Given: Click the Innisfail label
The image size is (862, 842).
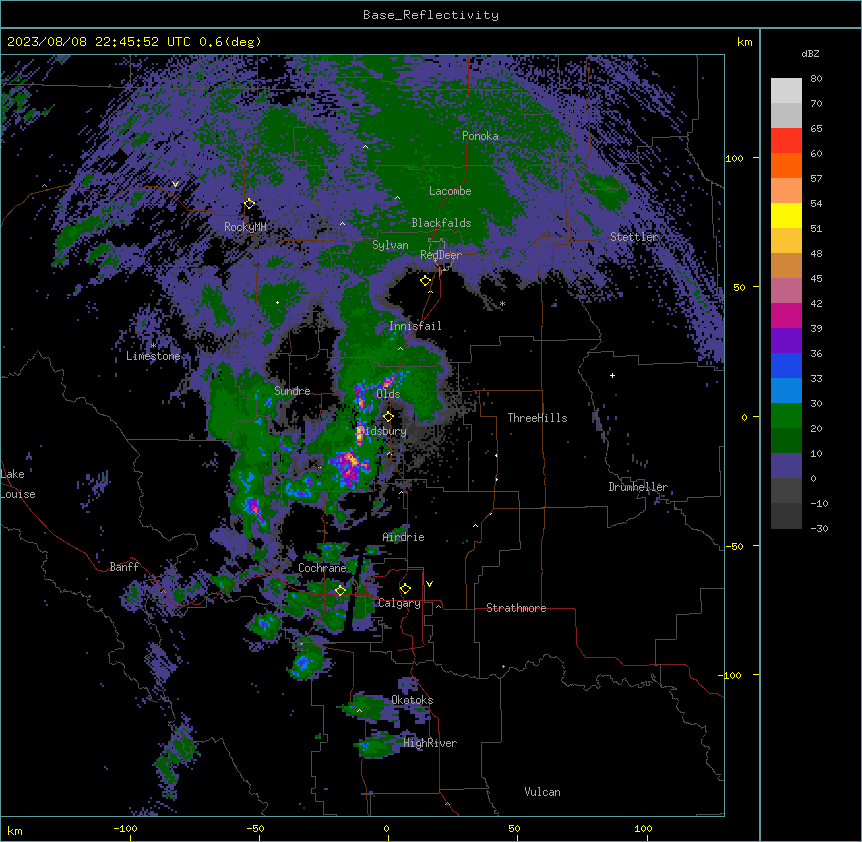Looking at the screenshot, I should 415,326.
